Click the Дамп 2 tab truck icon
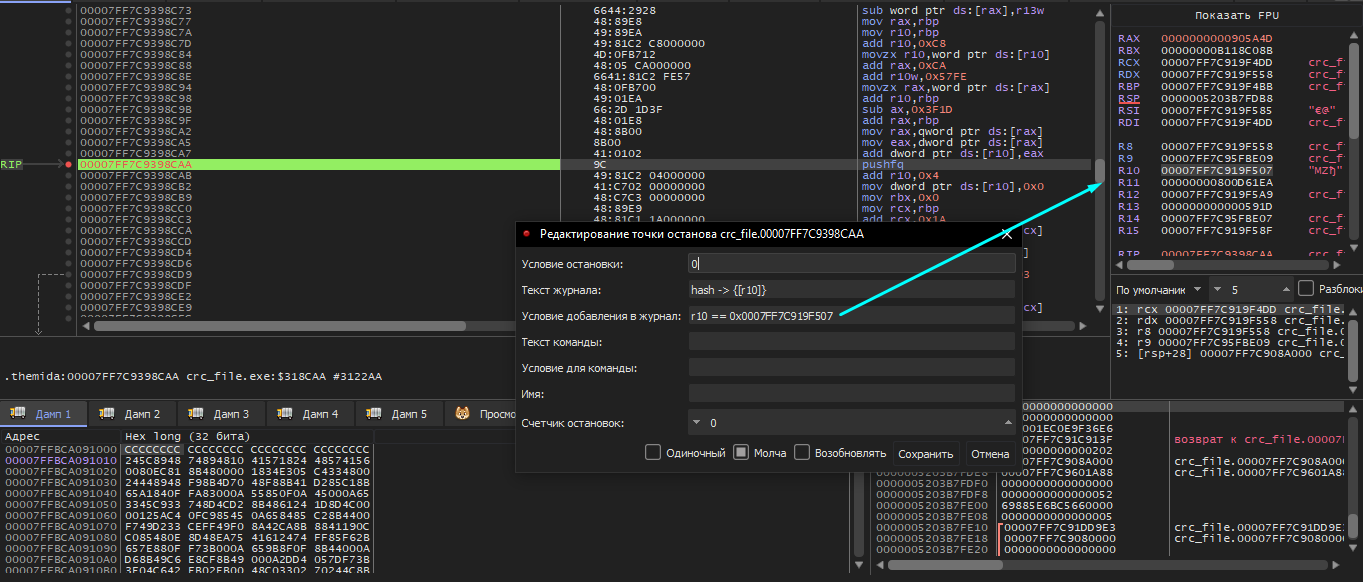Screen dimensions: 1363x582 pos(106,413)
